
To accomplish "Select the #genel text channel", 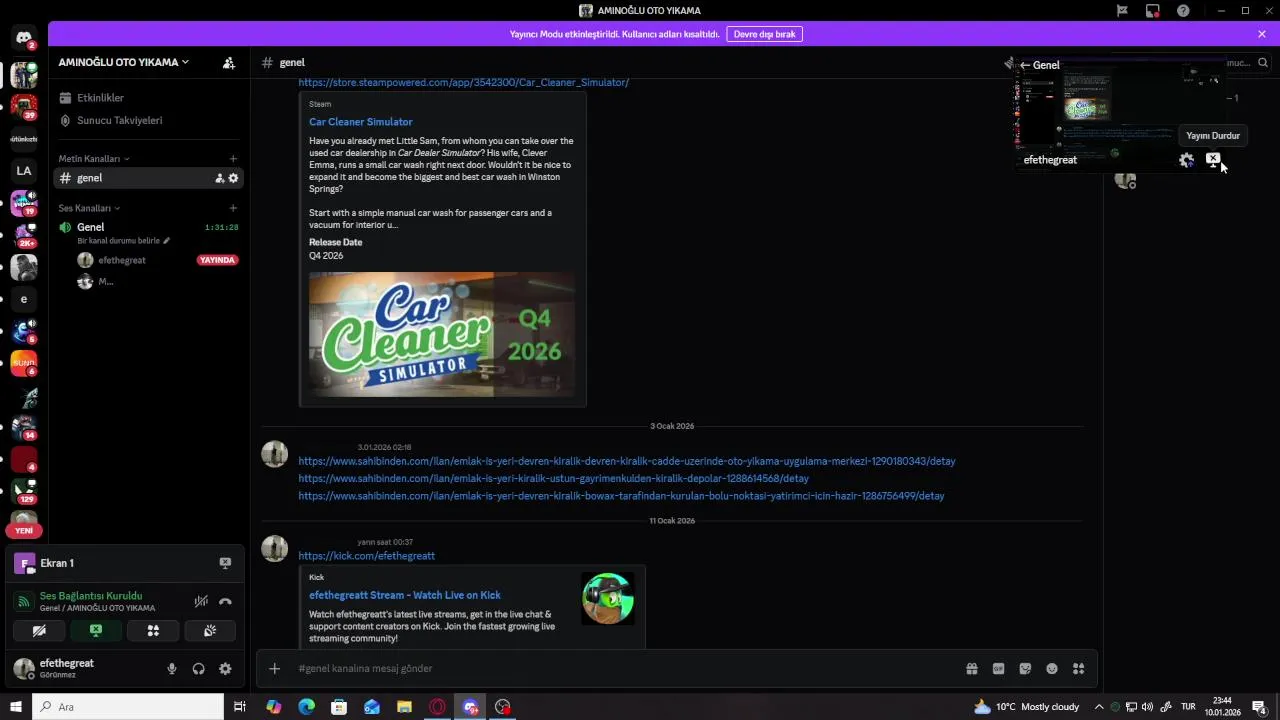I will [x=148, y=178].
